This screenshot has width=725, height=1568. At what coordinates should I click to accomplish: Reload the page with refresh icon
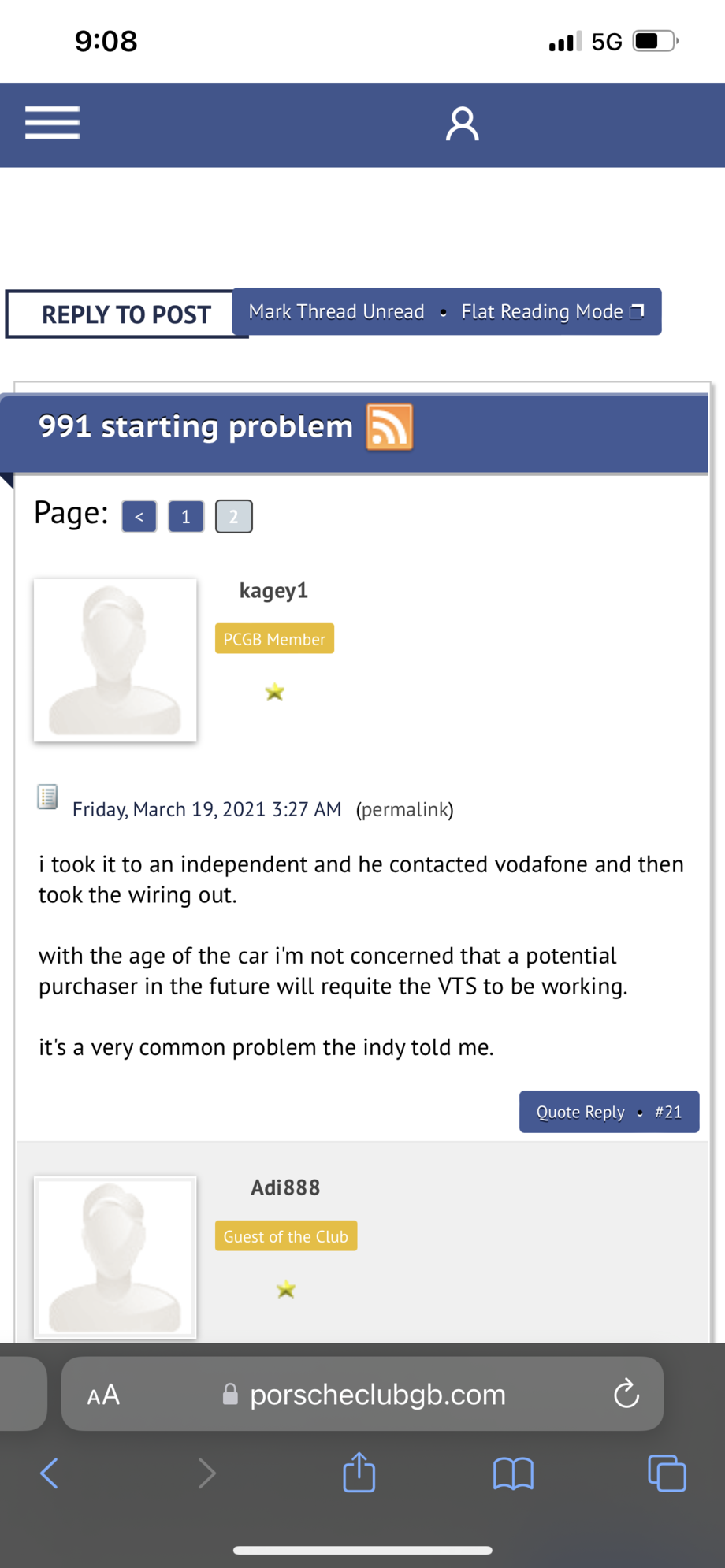click(626, 1393)
